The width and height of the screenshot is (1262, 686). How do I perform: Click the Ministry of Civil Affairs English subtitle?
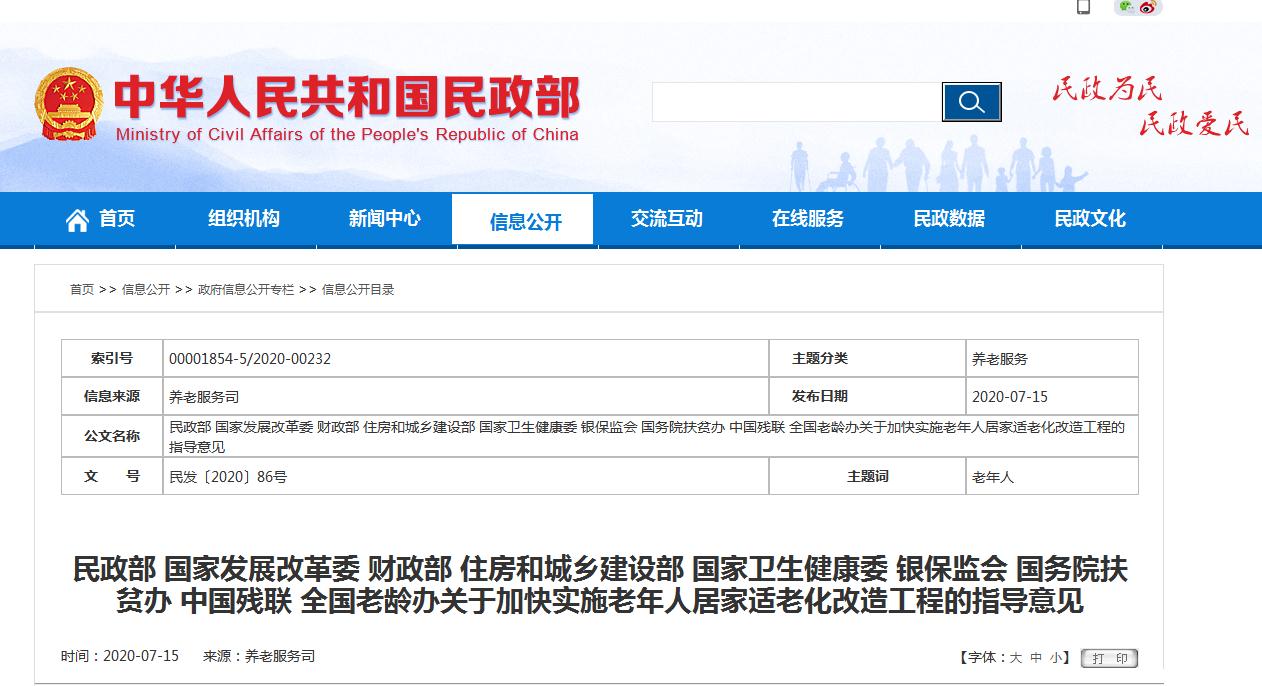[x=347, y=135]
